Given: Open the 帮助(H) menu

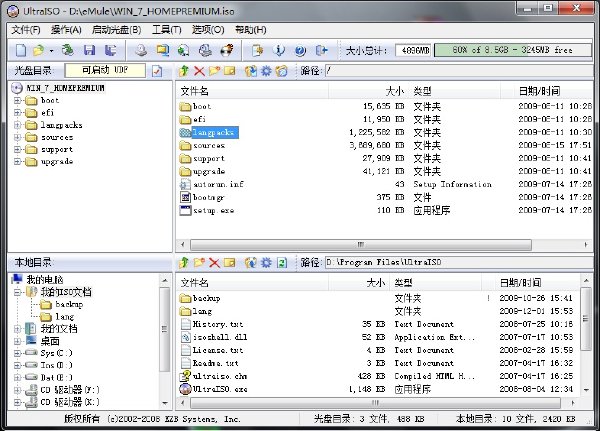Looking at the screenshot, I should coord(251,30).
